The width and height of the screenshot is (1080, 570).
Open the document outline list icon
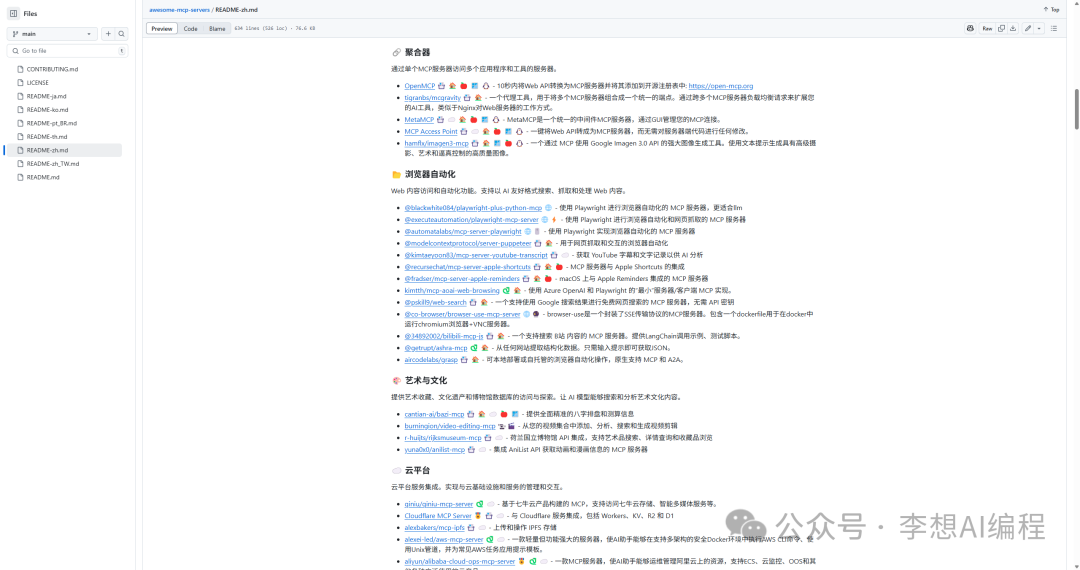pos(1054,28)
